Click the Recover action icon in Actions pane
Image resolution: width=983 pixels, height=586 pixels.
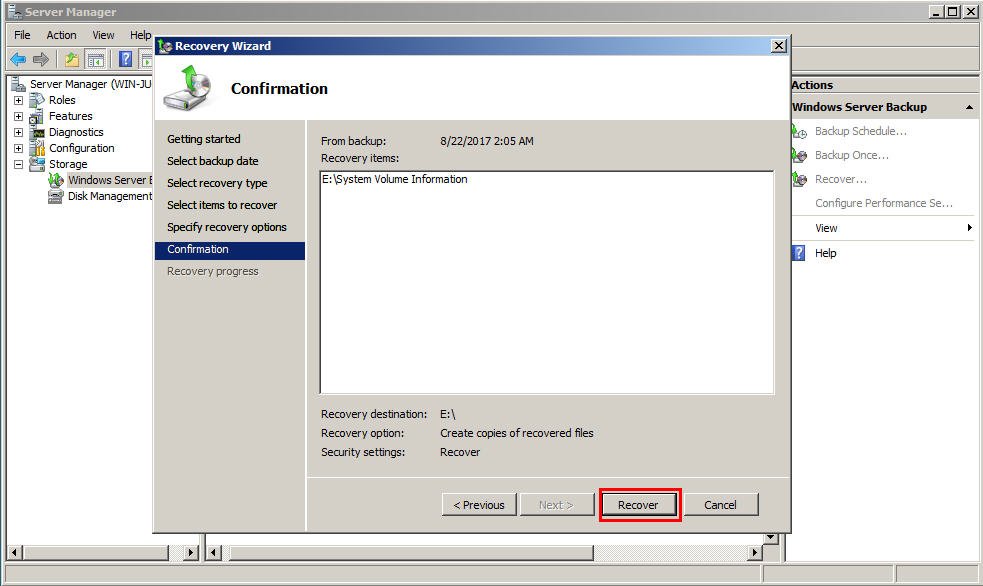coord(799,179)
